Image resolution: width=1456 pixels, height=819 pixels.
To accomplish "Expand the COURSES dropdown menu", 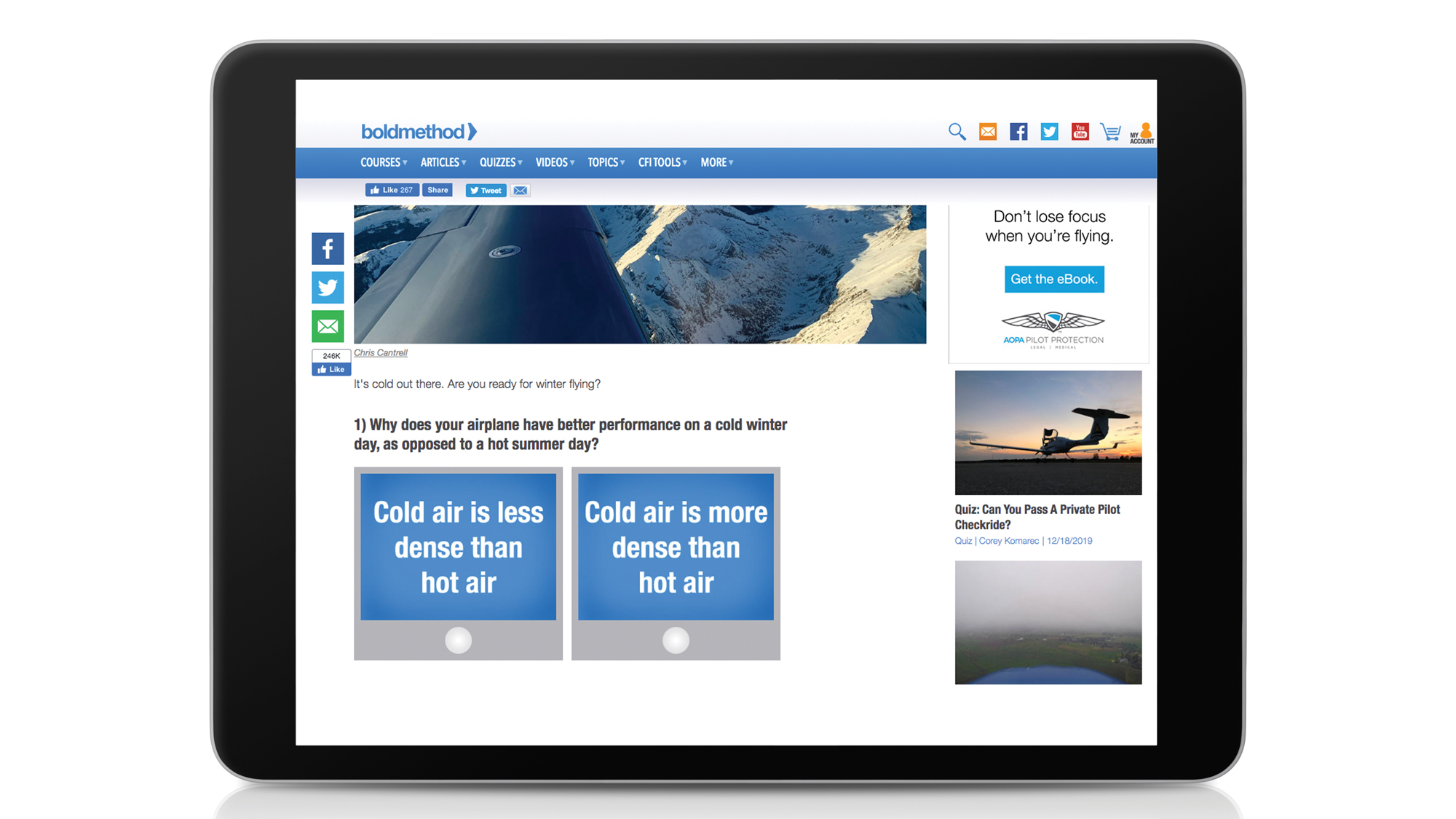I will (384, 162).
